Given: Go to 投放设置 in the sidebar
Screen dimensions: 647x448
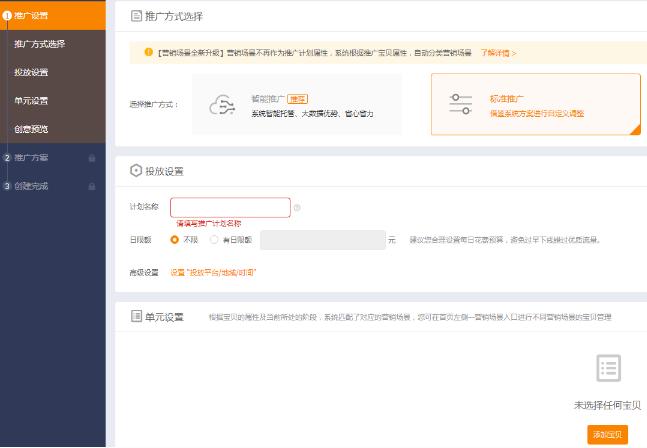Looking at the screenshot, I should coord(31,72).
